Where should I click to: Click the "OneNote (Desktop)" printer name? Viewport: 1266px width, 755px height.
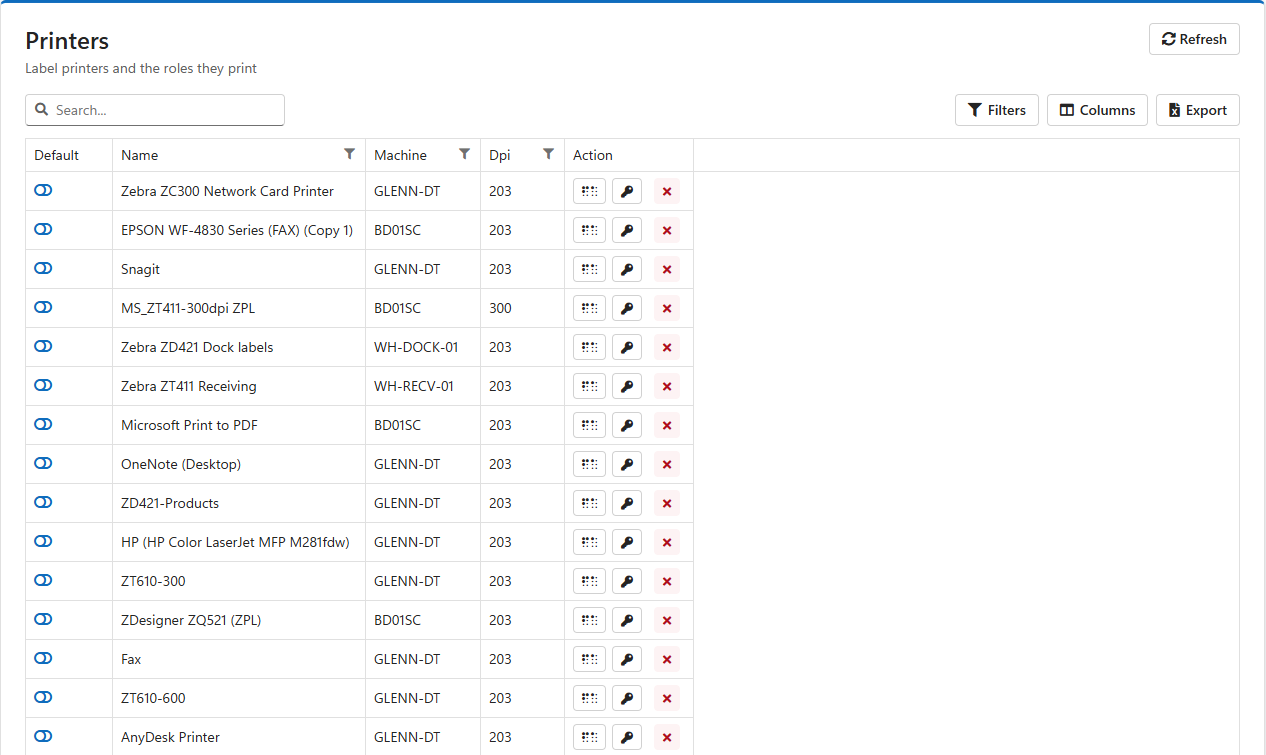[181, 464]
